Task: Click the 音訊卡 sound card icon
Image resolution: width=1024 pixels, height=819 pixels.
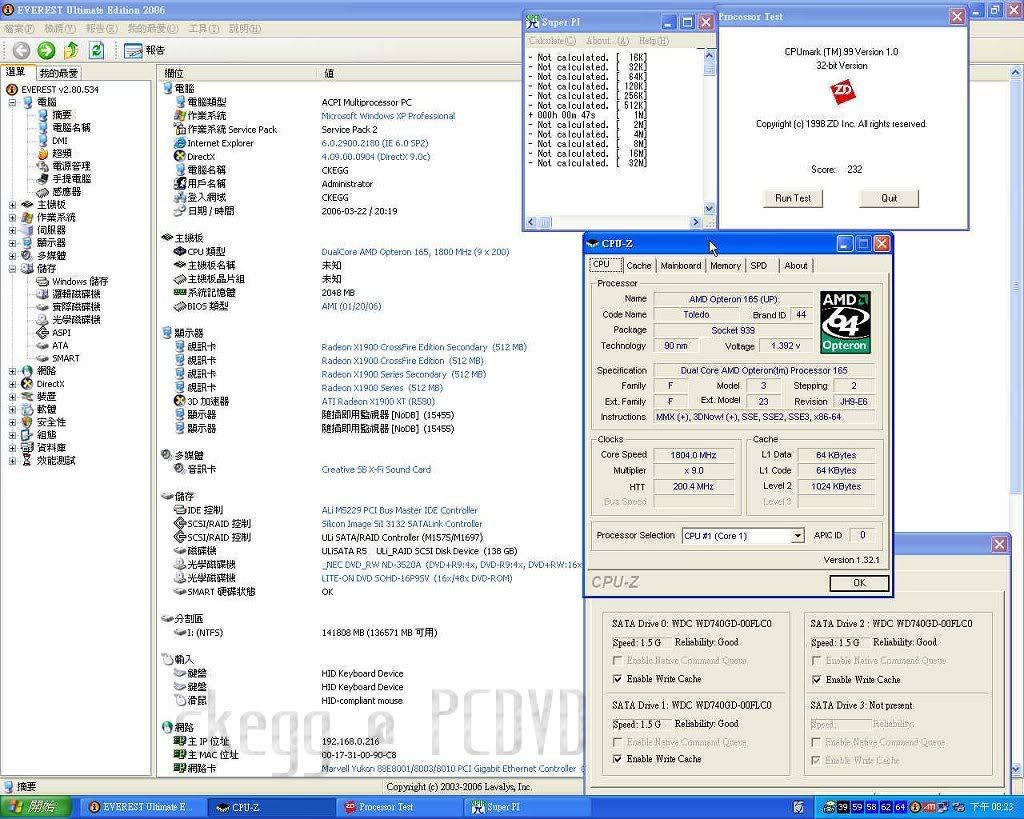Action: coord(180,469)
